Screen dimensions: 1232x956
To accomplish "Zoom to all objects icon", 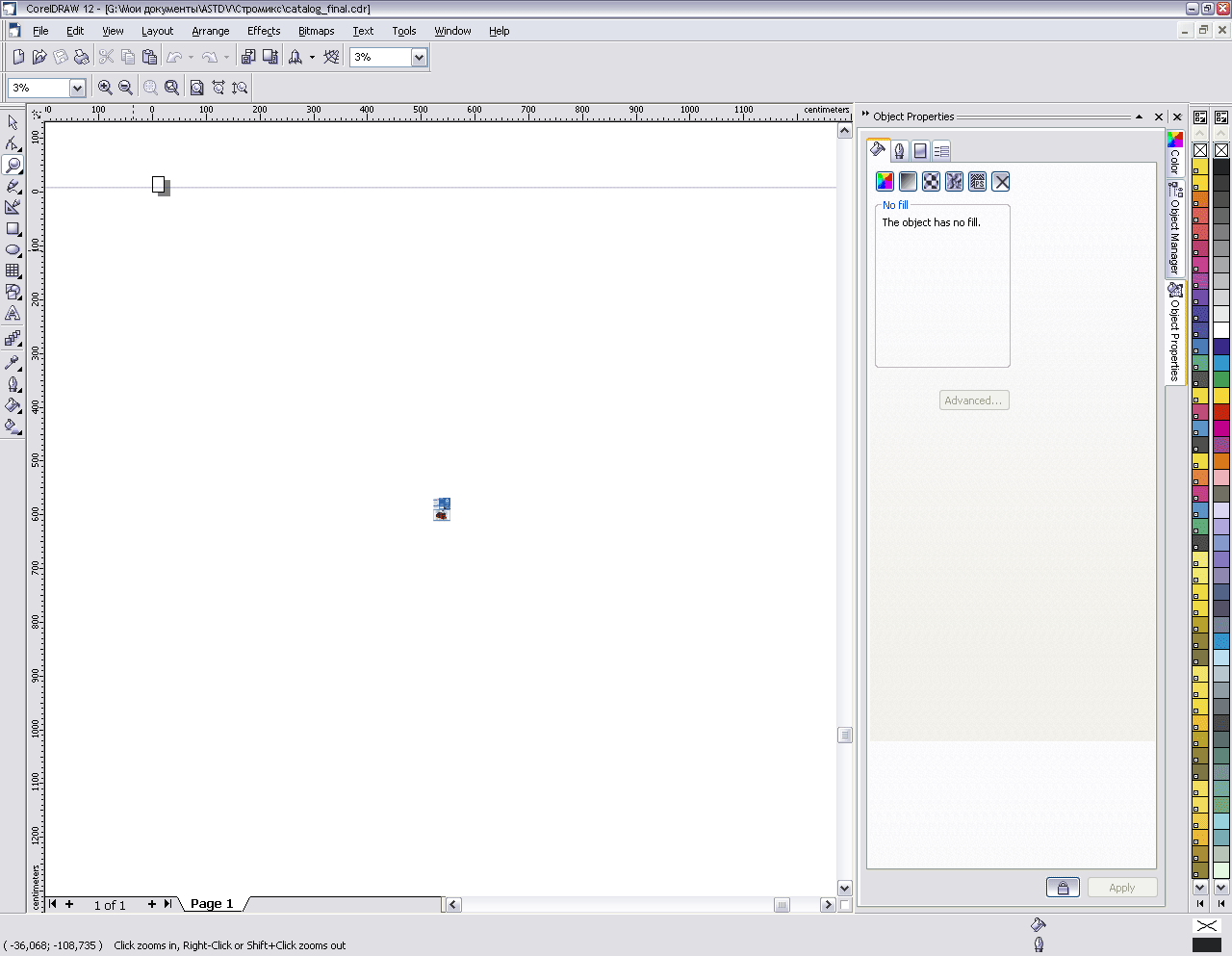I will pyautogui.click(x=171, y=88).
